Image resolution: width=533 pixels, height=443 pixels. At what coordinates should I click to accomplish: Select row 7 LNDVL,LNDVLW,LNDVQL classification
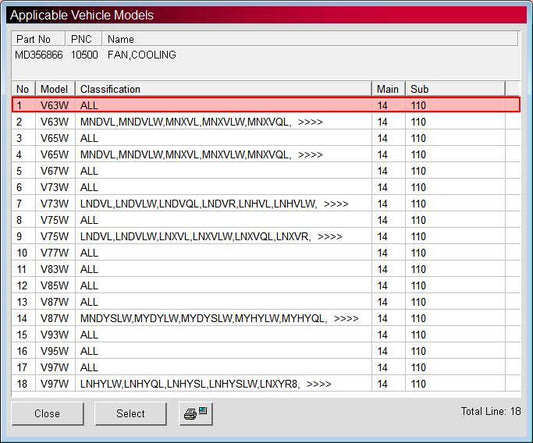coord(199,204)
